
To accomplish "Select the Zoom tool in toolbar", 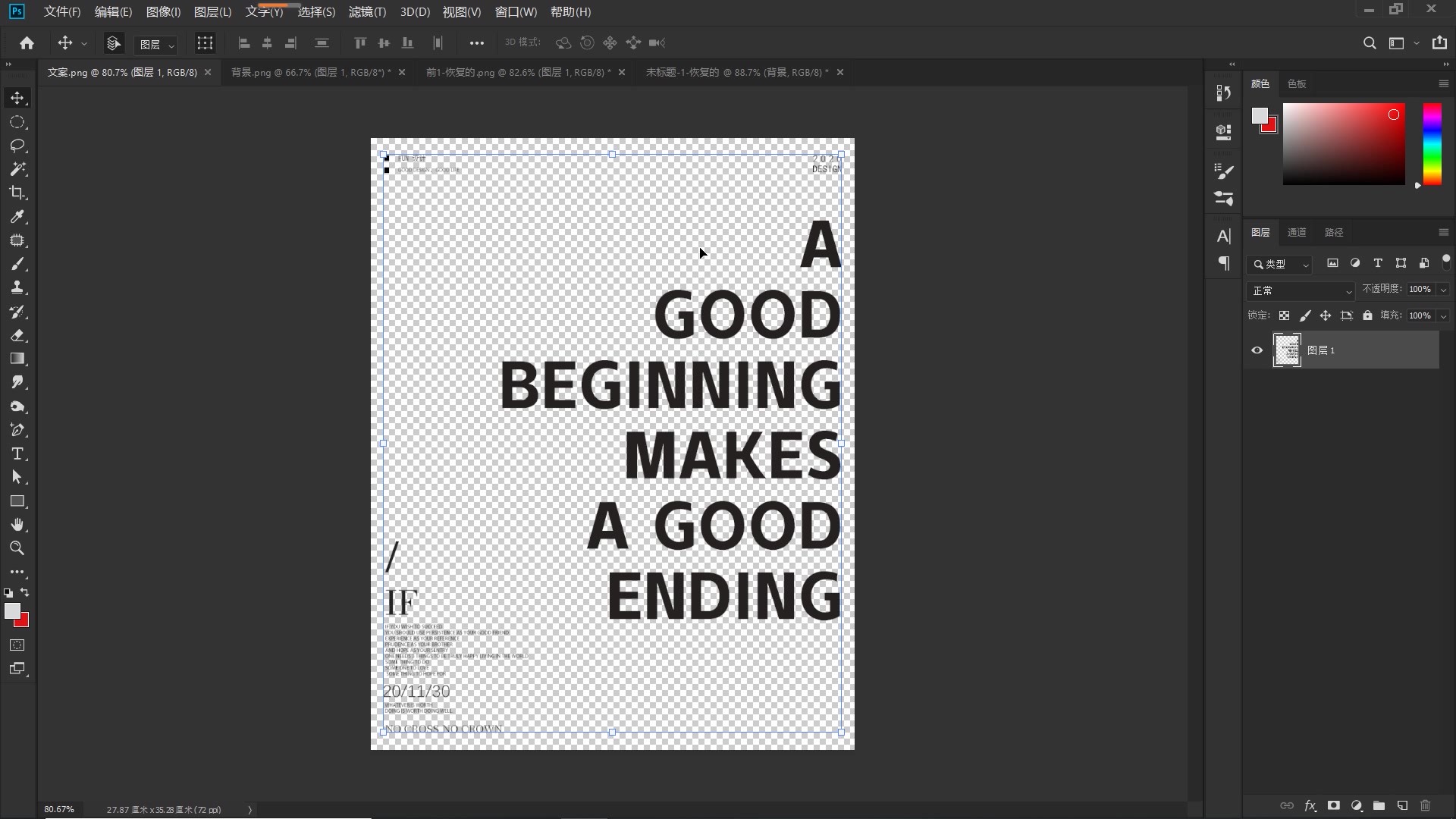I will click(x=17, y=548).
